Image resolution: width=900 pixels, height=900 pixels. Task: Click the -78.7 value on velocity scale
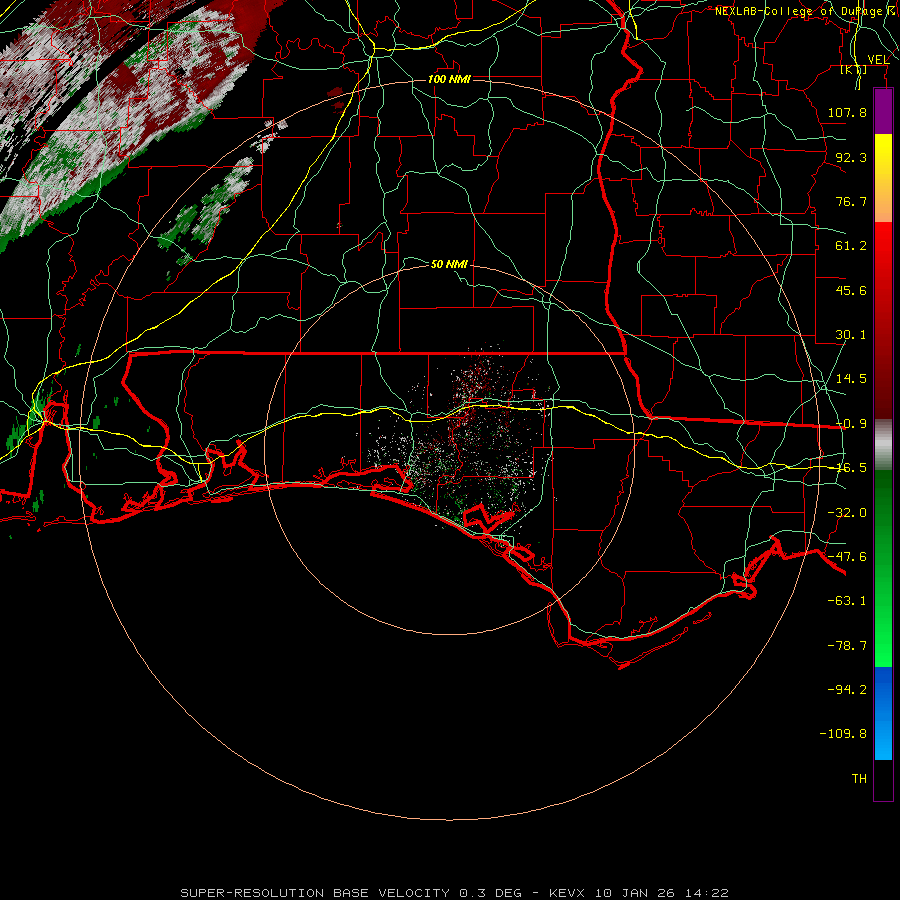(x=847, y=646)
